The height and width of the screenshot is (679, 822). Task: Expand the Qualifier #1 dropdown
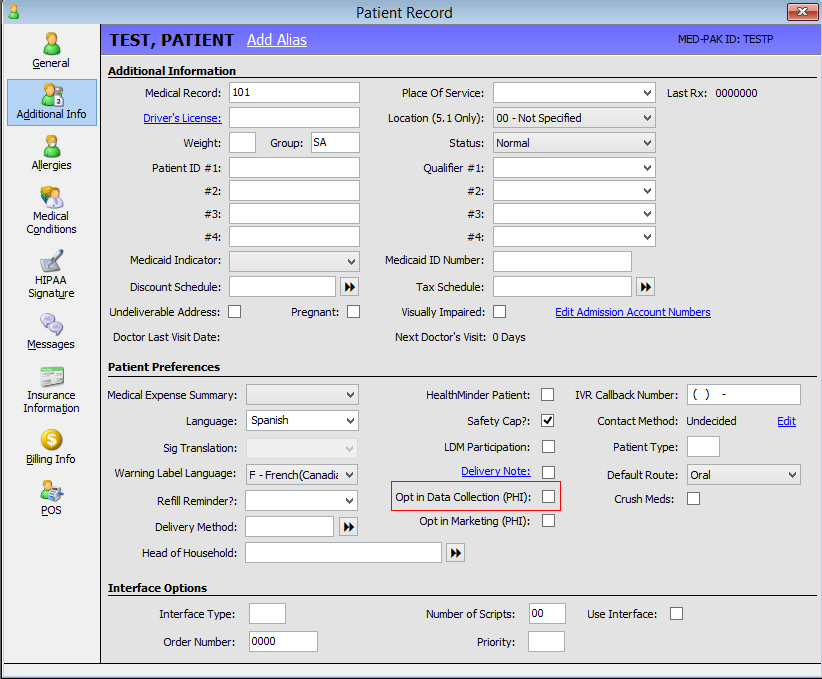pyautogui.click(x=574, y=168)
